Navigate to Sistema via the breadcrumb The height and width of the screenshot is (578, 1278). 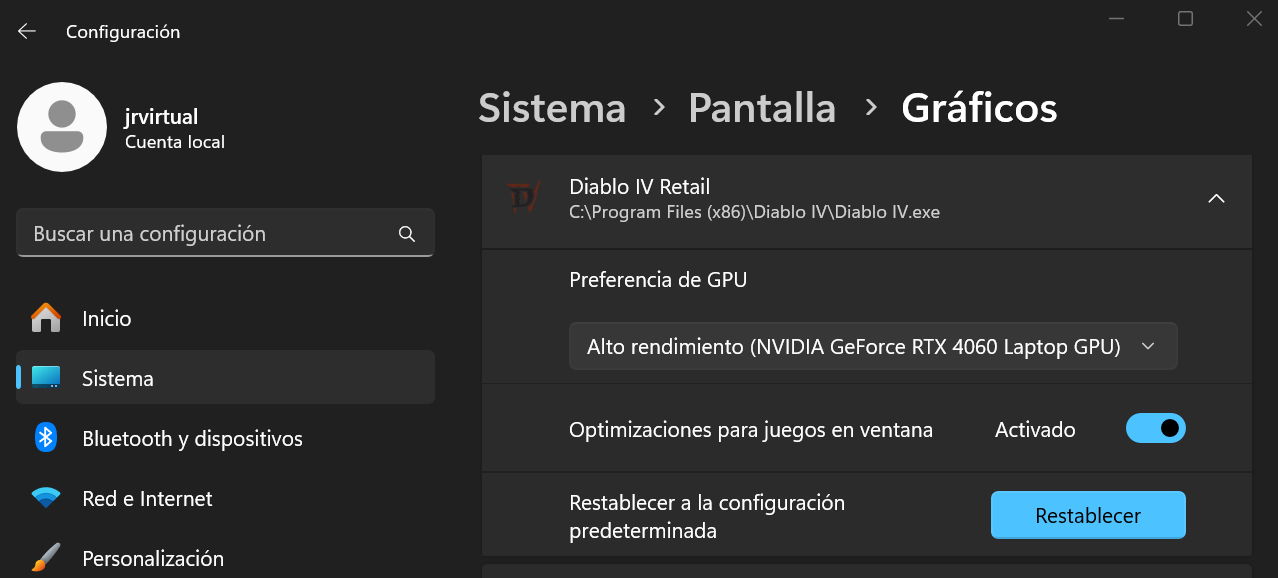pyautogui.click(x=552, y=108)
